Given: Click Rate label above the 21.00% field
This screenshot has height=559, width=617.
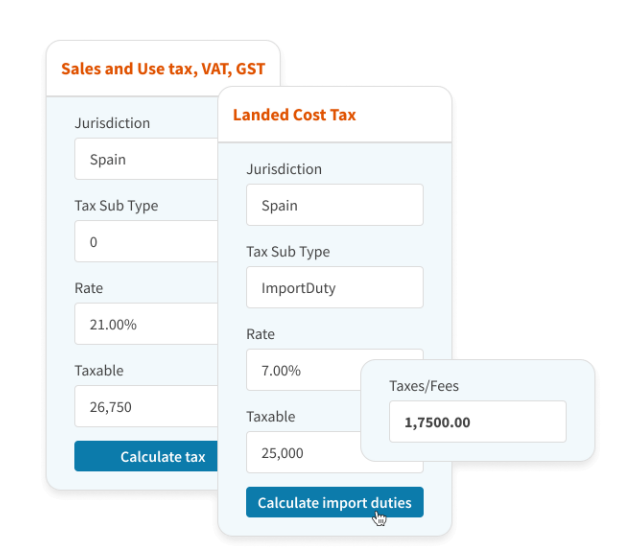Looking at the screenshot, I should coord(89,288).
